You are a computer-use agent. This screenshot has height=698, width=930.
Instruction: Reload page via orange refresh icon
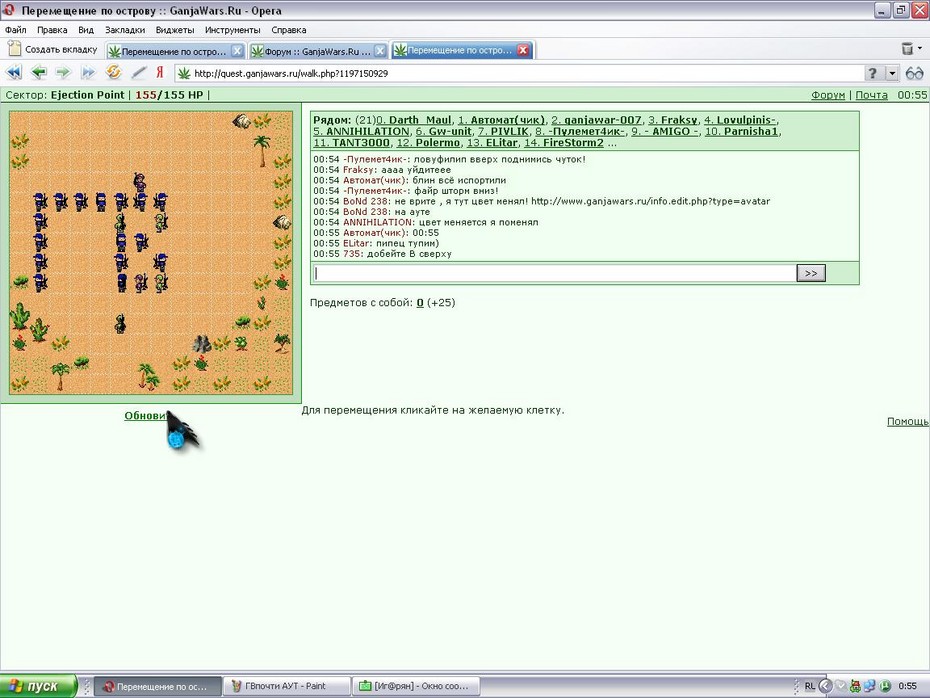click(113, 72)
